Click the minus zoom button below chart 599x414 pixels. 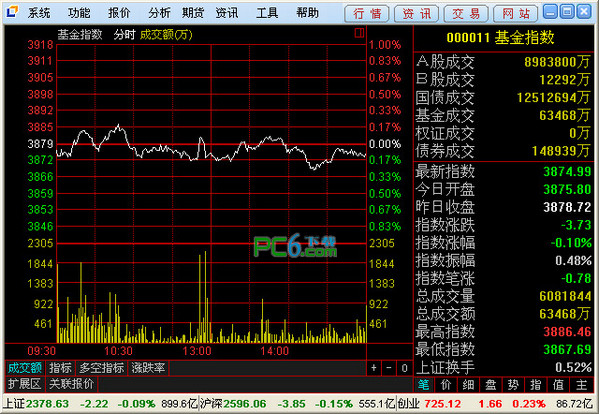[389, 368]
